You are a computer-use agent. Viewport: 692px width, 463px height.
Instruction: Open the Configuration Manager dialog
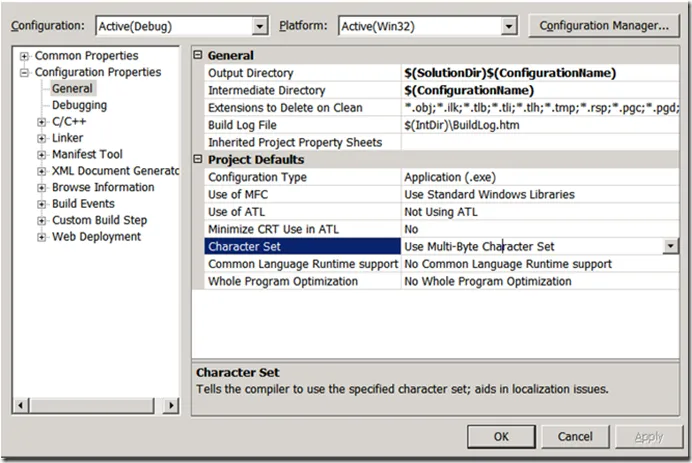[x=604, y=25]
